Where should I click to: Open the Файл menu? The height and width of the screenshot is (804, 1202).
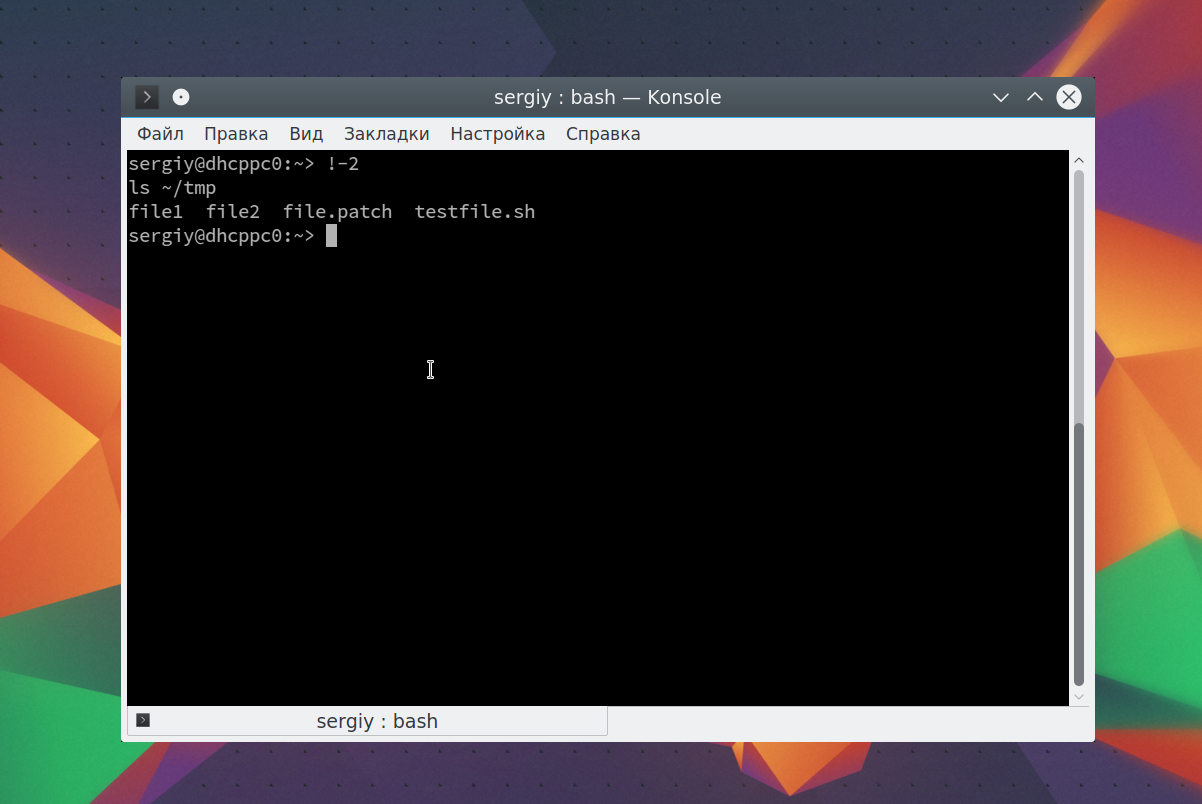160,134
